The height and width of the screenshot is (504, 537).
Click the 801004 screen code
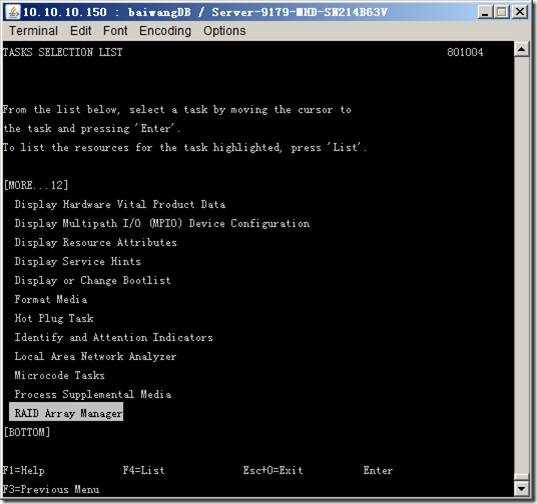pos(465,52)
